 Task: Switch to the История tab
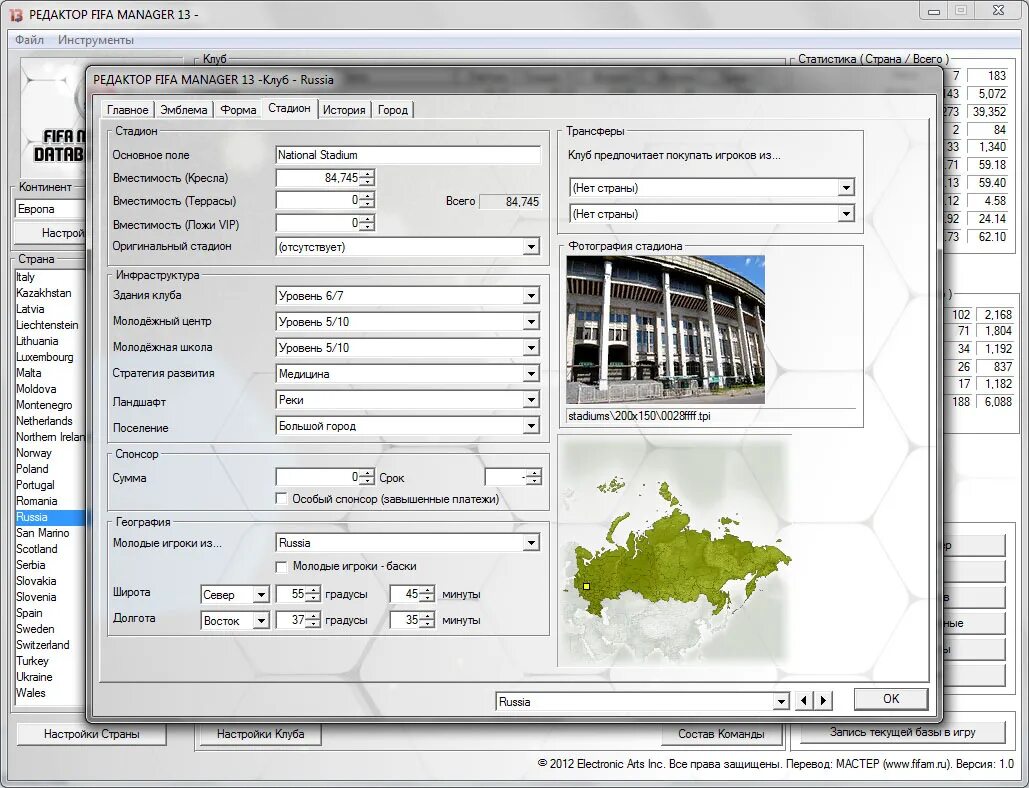coord(344,110)
